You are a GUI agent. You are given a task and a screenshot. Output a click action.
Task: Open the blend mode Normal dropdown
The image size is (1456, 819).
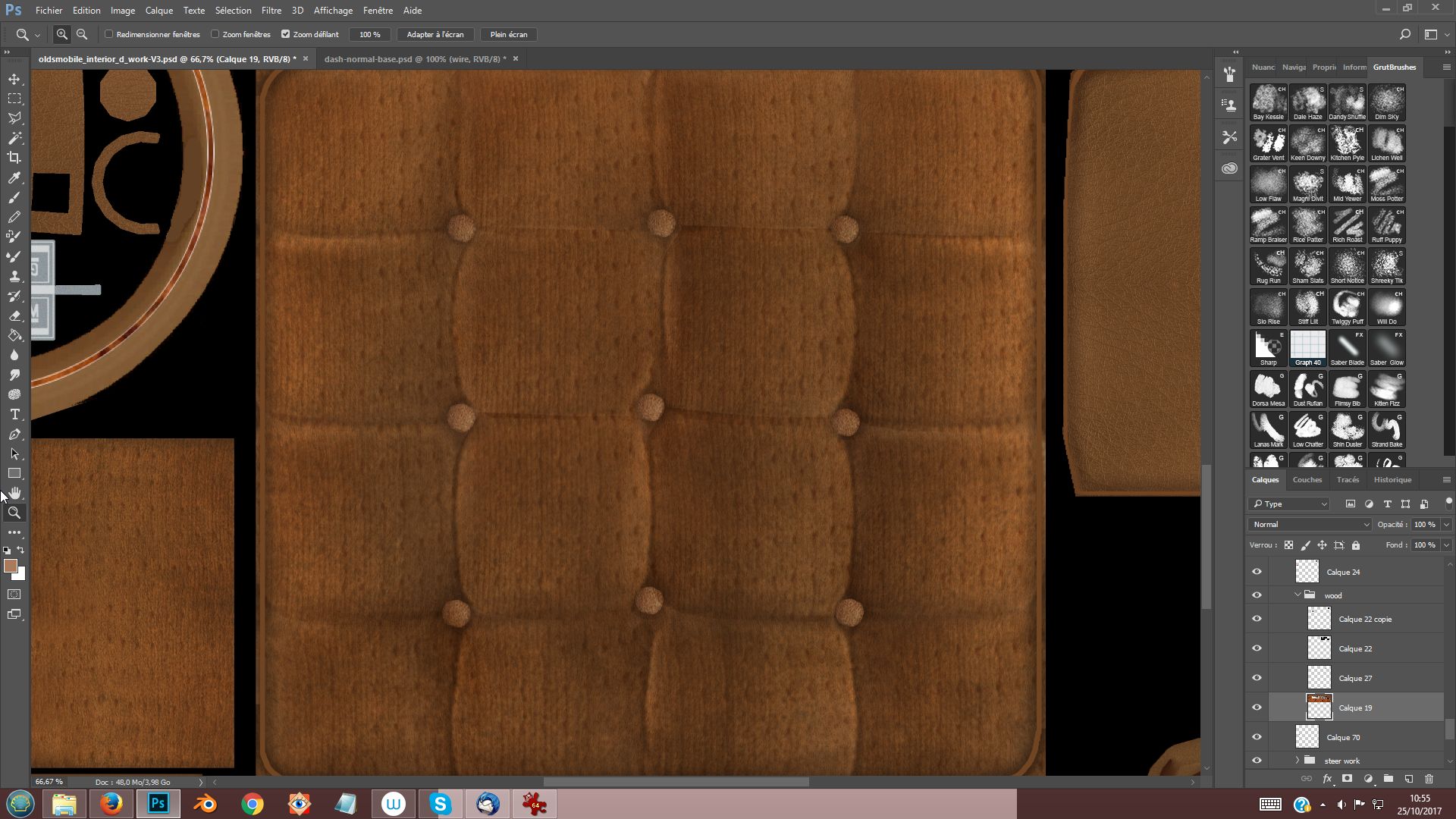click(x=1310, y=524)
